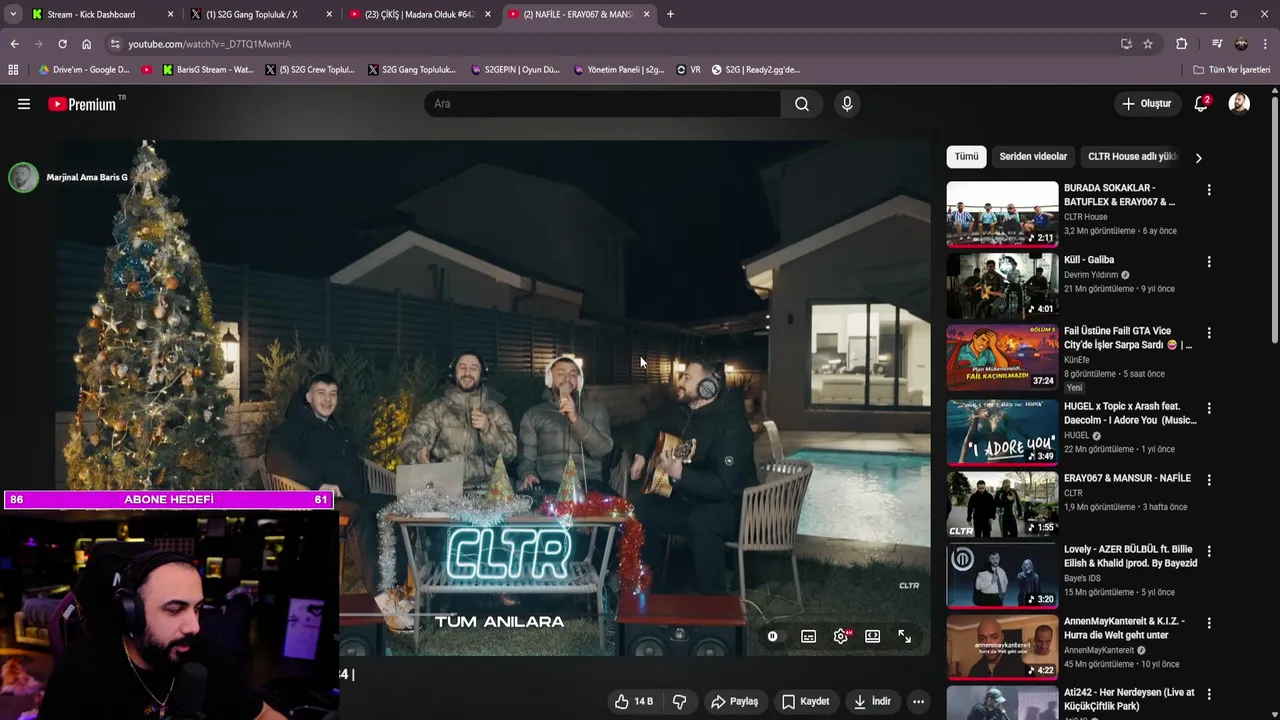Open a new browser tab
This screenshot has width=1280, height=720.
[x=670, y=14]
